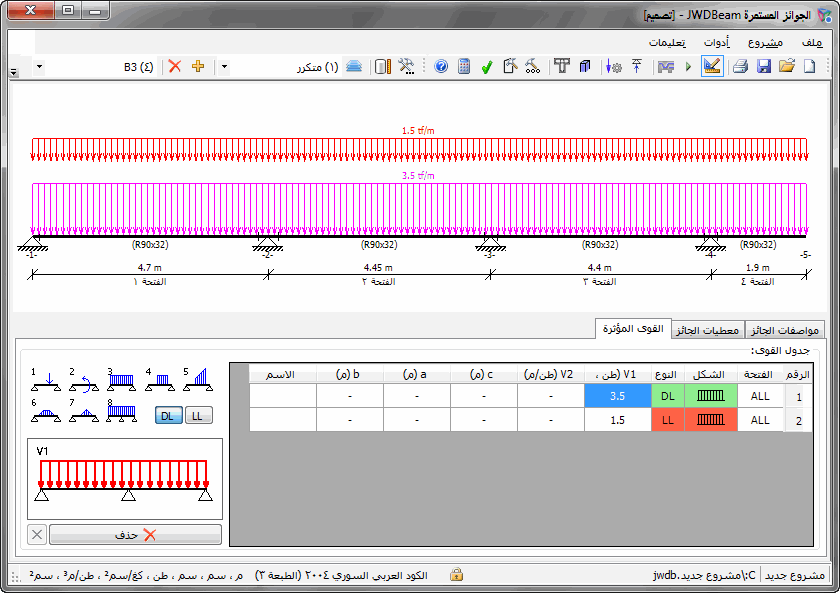Switch to معطيات الجائز tab
This screenshot has width=840, height=593.
tap(707, 330)
